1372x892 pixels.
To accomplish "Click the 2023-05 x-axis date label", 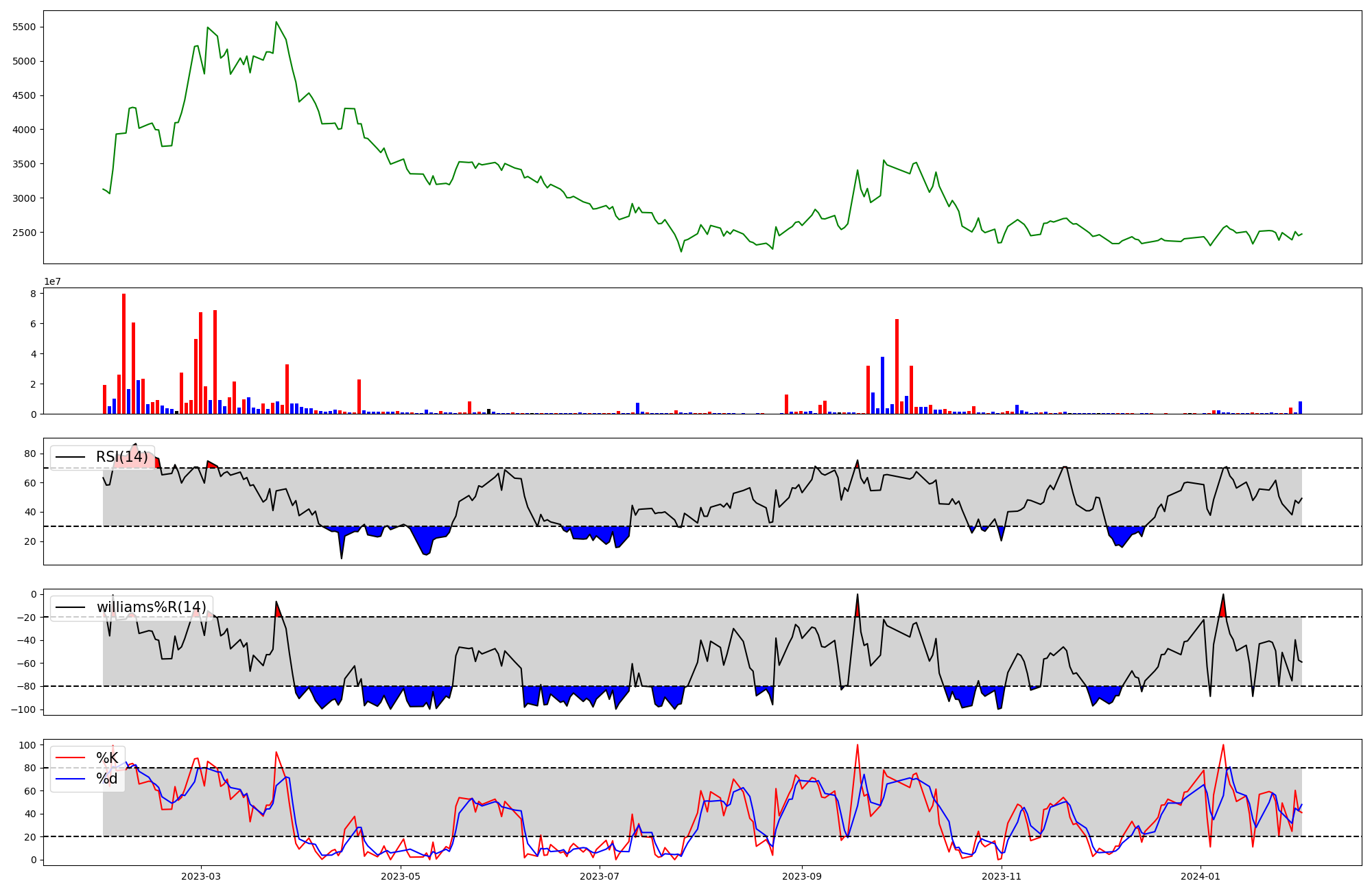I will [x=401, y=876].
